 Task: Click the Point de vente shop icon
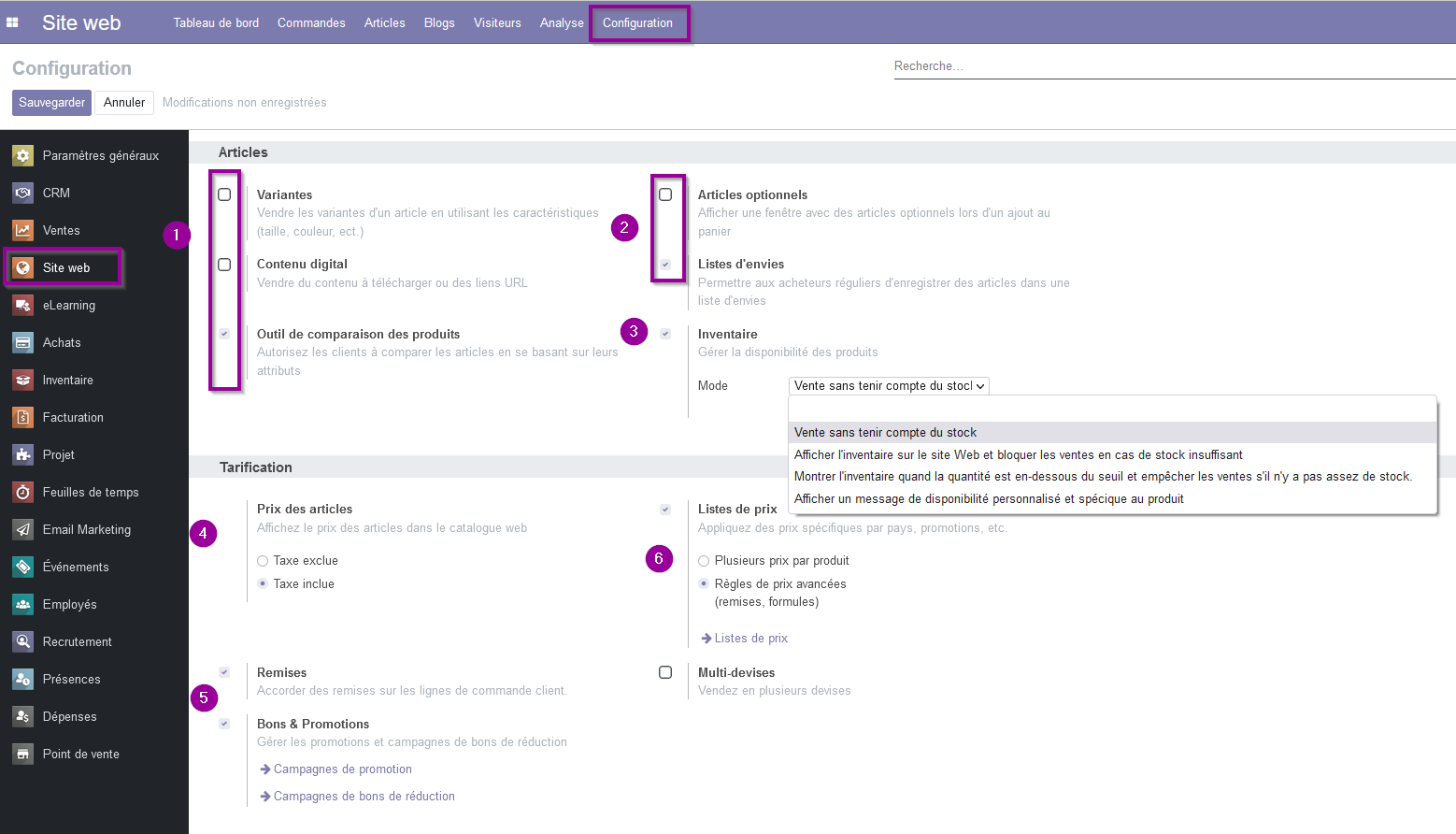pos(23,754)
